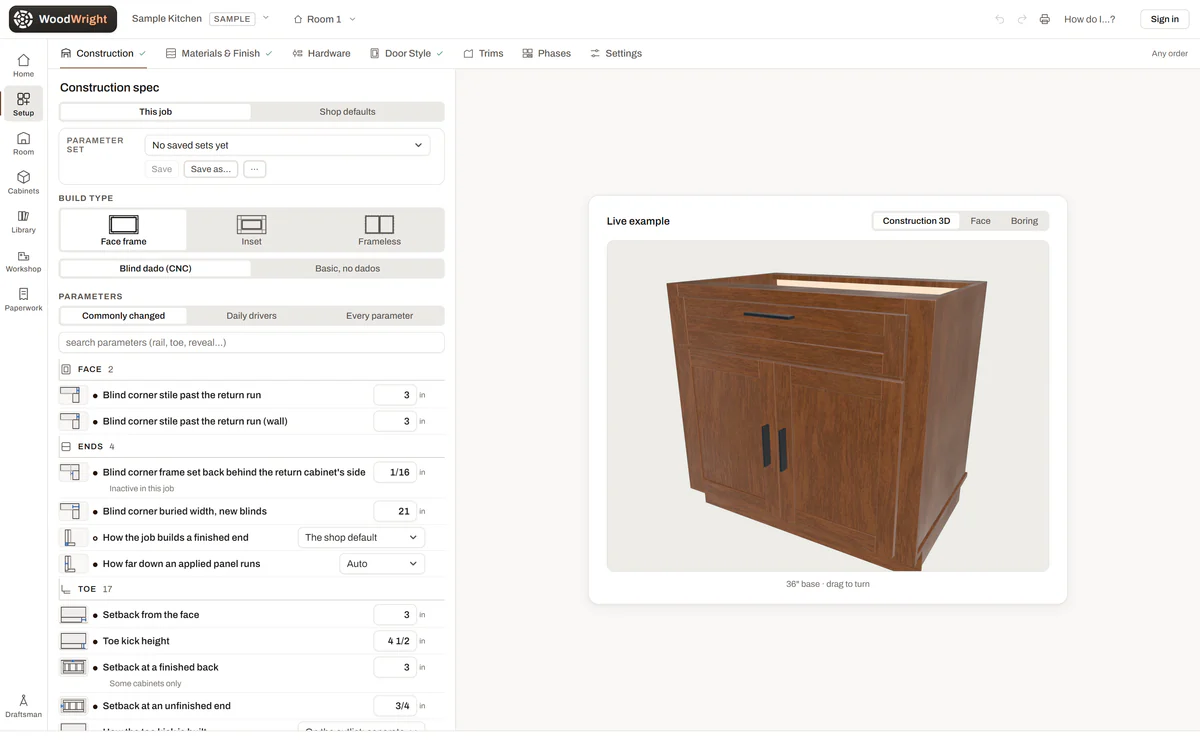Open the Hardware tab
Viewport: 1200px width, 750px height.
tap(321, 54)
